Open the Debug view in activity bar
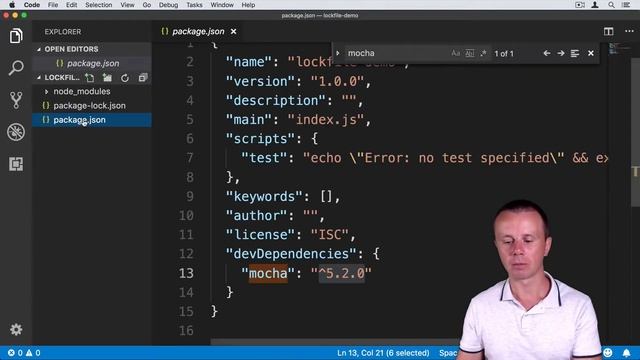 pyautogui.click(x=16, y=132)
